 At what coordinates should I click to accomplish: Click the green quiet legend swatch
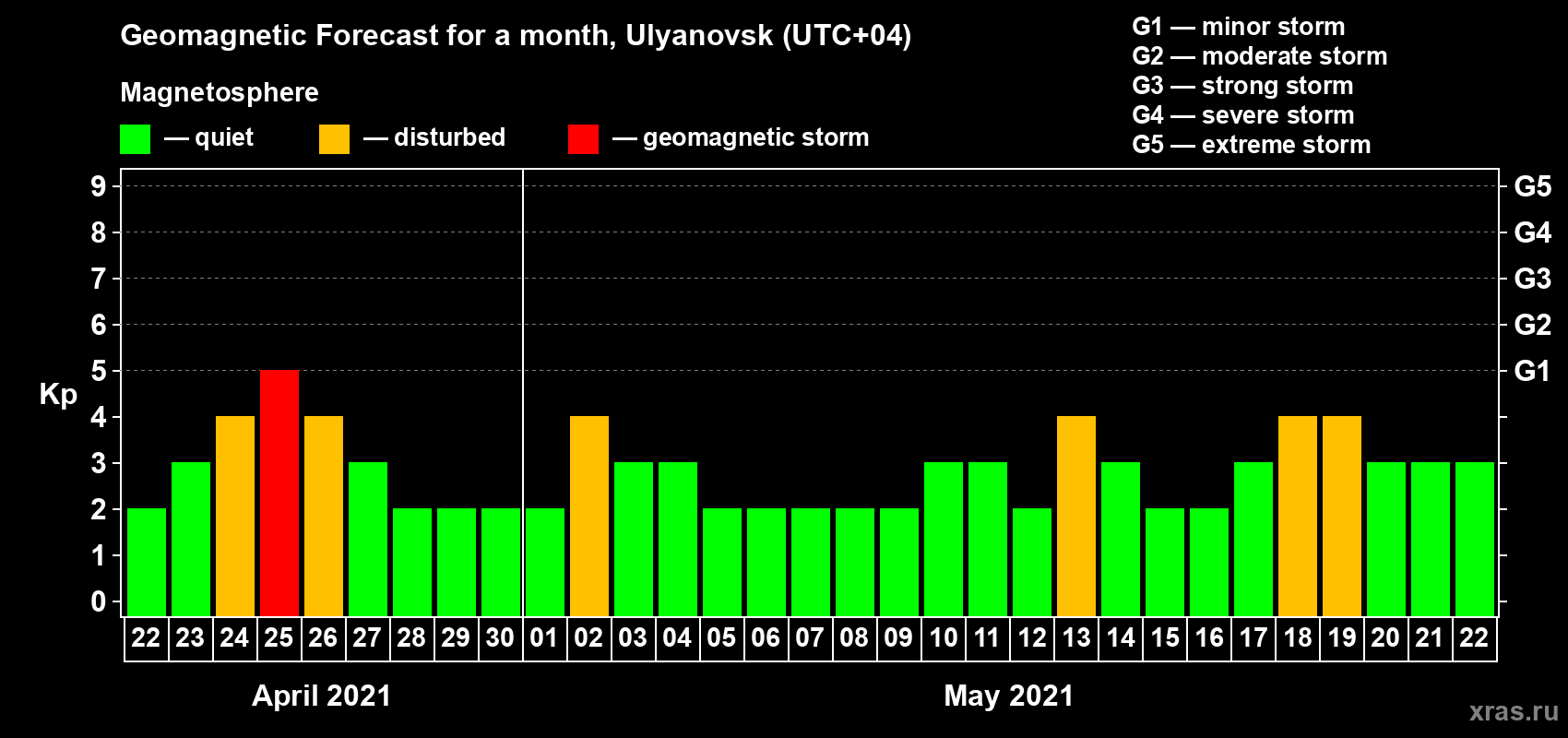(x=135, y=139)
